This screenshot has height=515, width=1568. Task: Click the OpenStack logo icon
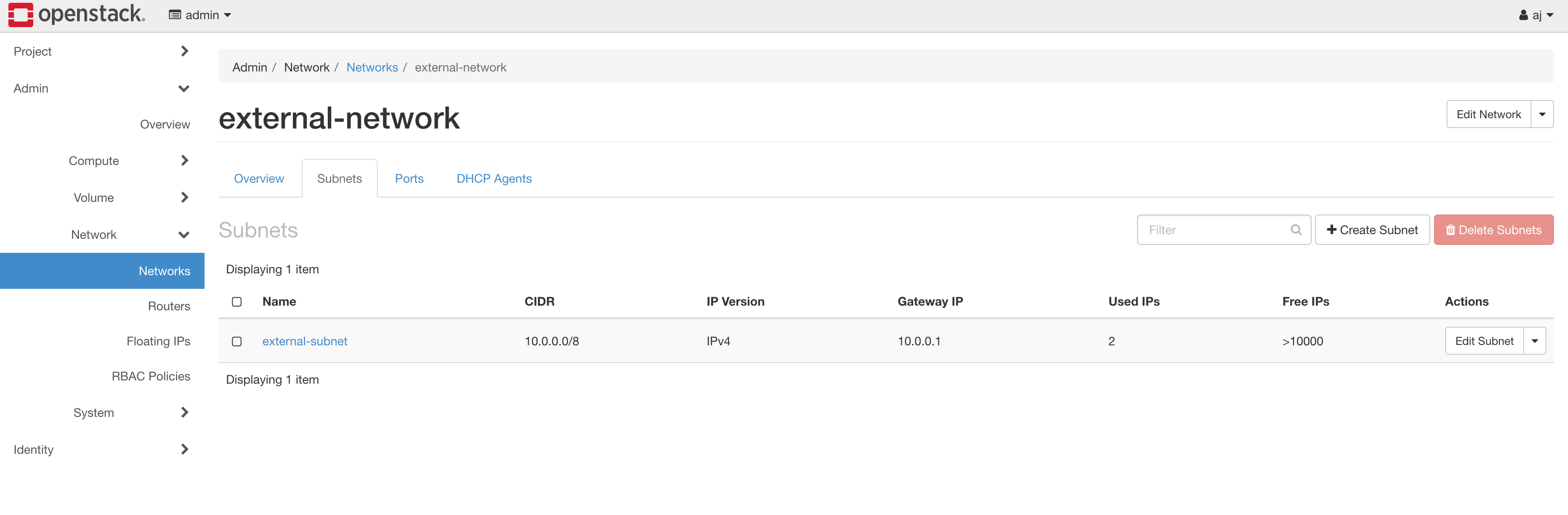pos(20,14)
